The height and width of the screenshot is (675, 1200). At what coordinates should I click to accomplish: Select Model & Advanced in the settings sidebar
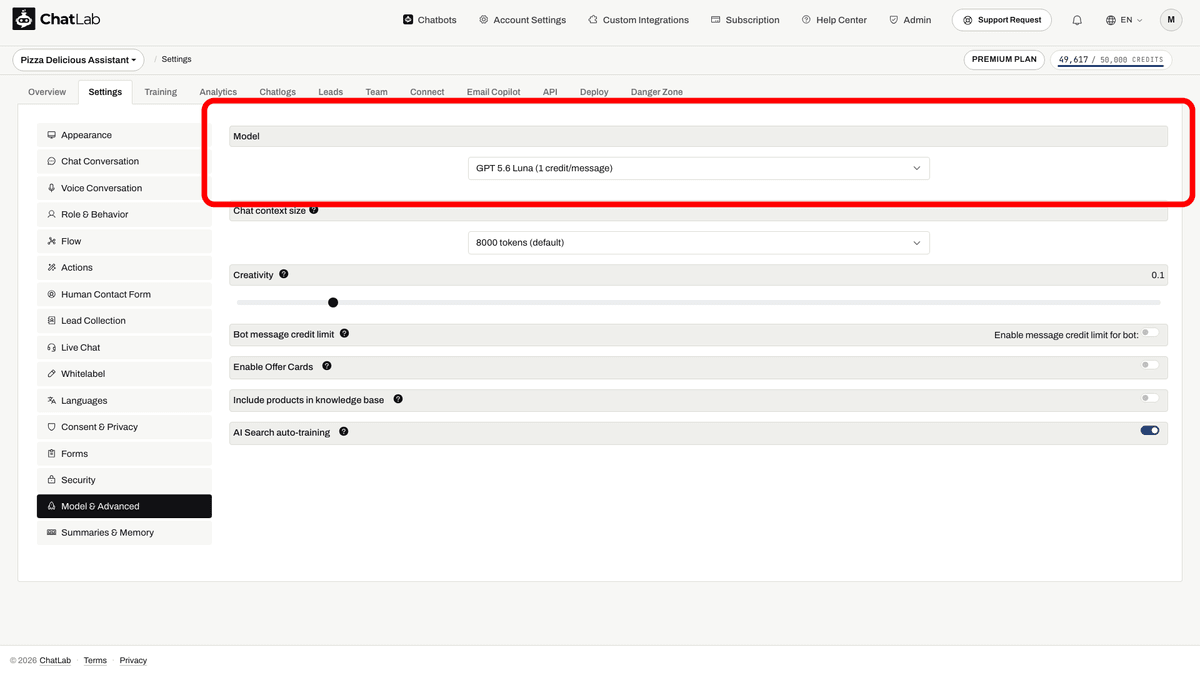tap(124, 506)
